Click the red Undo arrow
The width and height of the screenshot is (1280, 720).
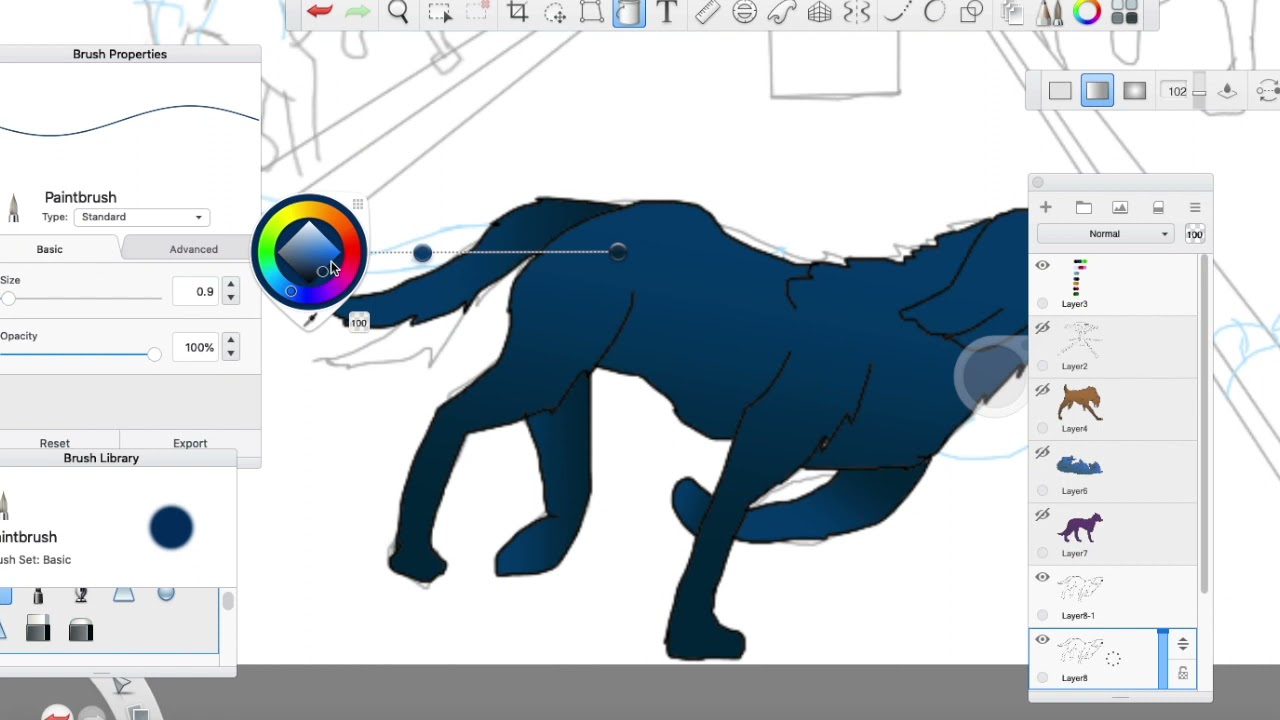(x=320, y=12)
